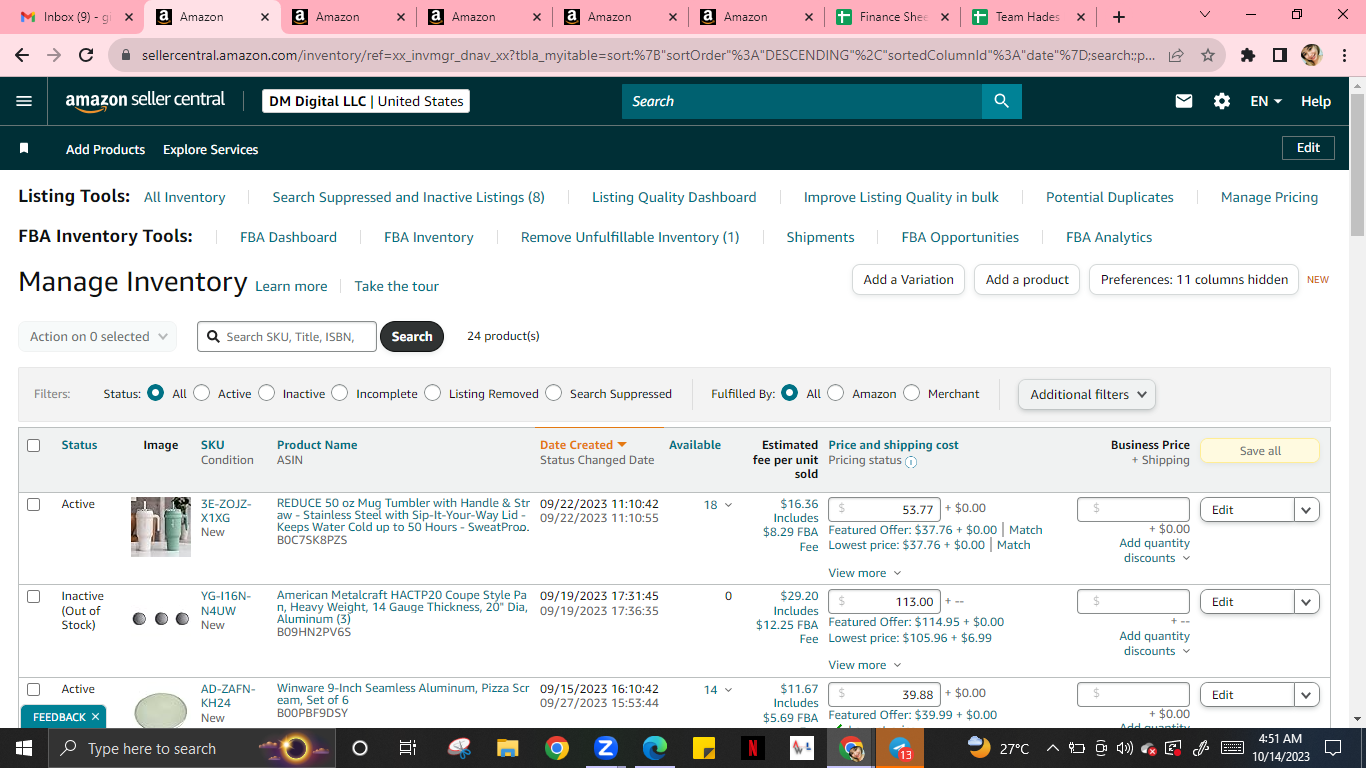The width and height of the screenshot is (1366, 768).
Task: Open the Add Products menu item
Action: coord(105,149)
